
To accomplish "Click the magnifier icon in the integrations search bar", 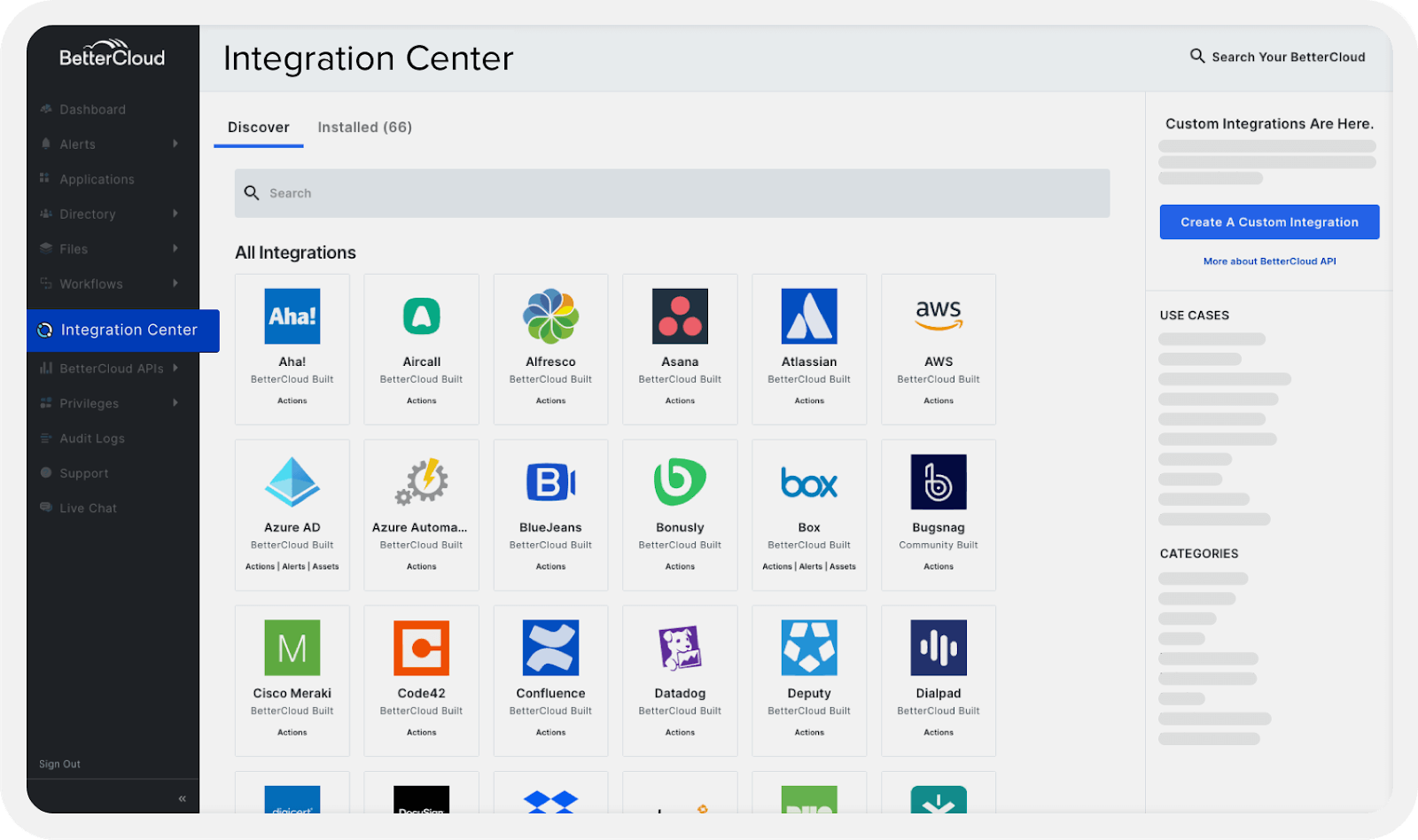I will [x=252, y=193].
